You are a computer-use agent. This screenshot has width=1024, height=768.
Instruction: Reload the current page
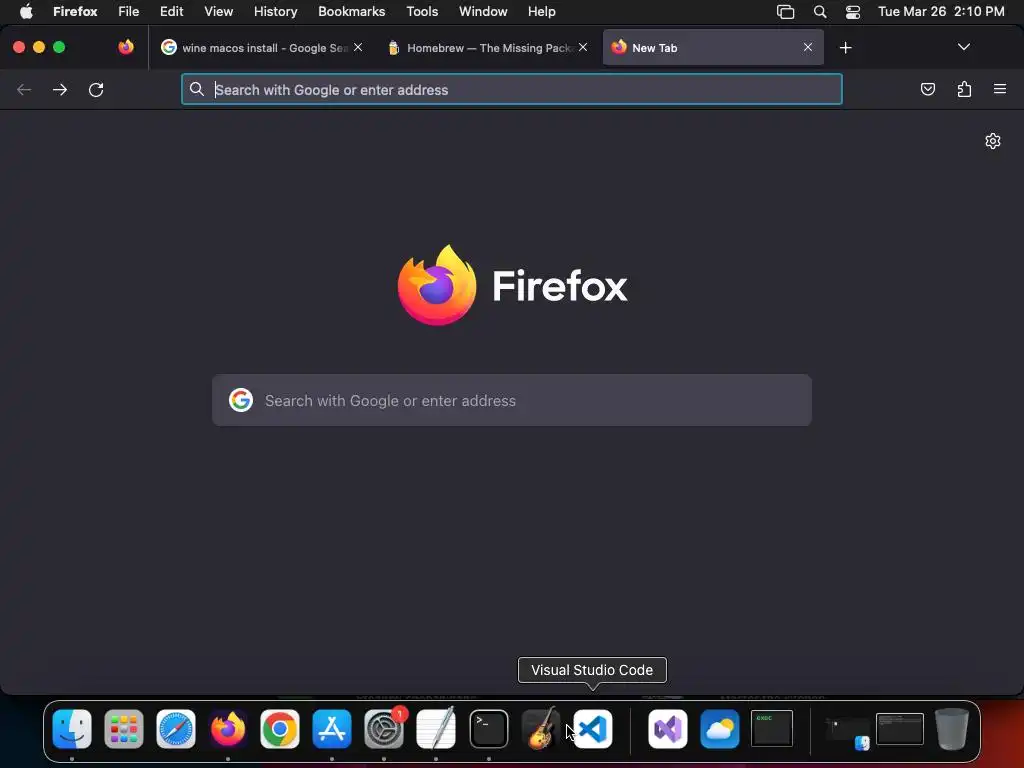point(96,89)
